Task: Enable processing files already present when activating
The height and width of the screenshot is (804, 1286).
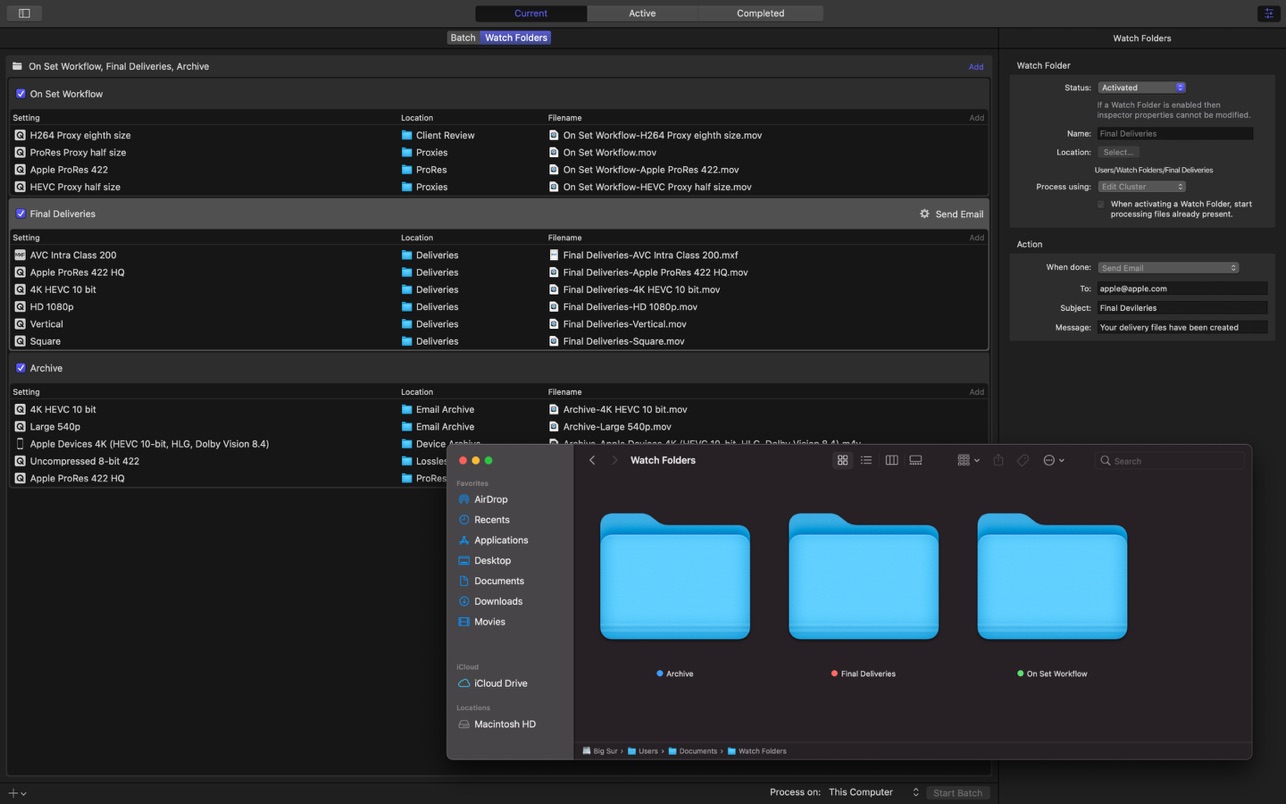Action: click(1101, 204)
